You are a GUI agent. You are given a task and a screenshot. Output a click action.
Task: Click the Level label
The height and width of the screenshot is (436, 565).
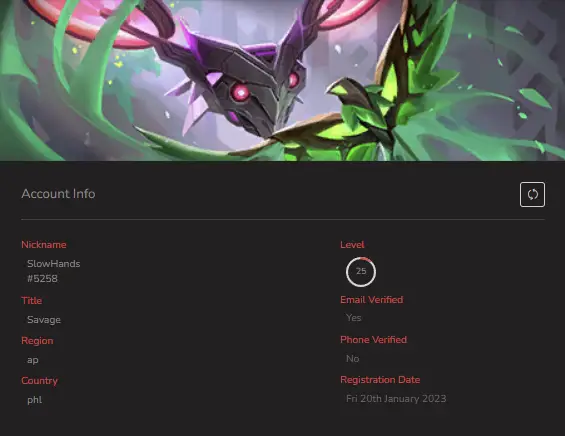pos(352,245)
